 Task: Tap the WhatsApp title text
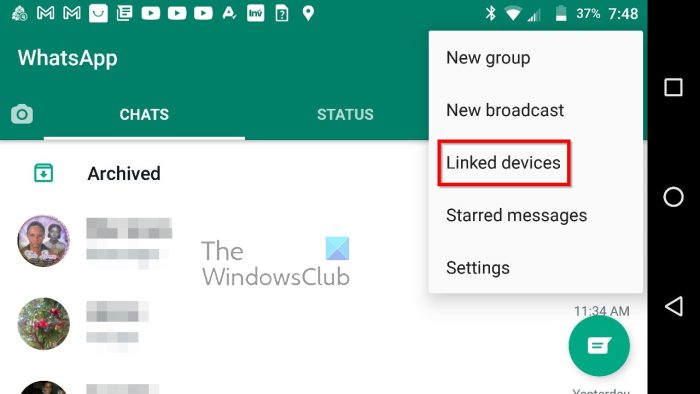coord(67,58)
